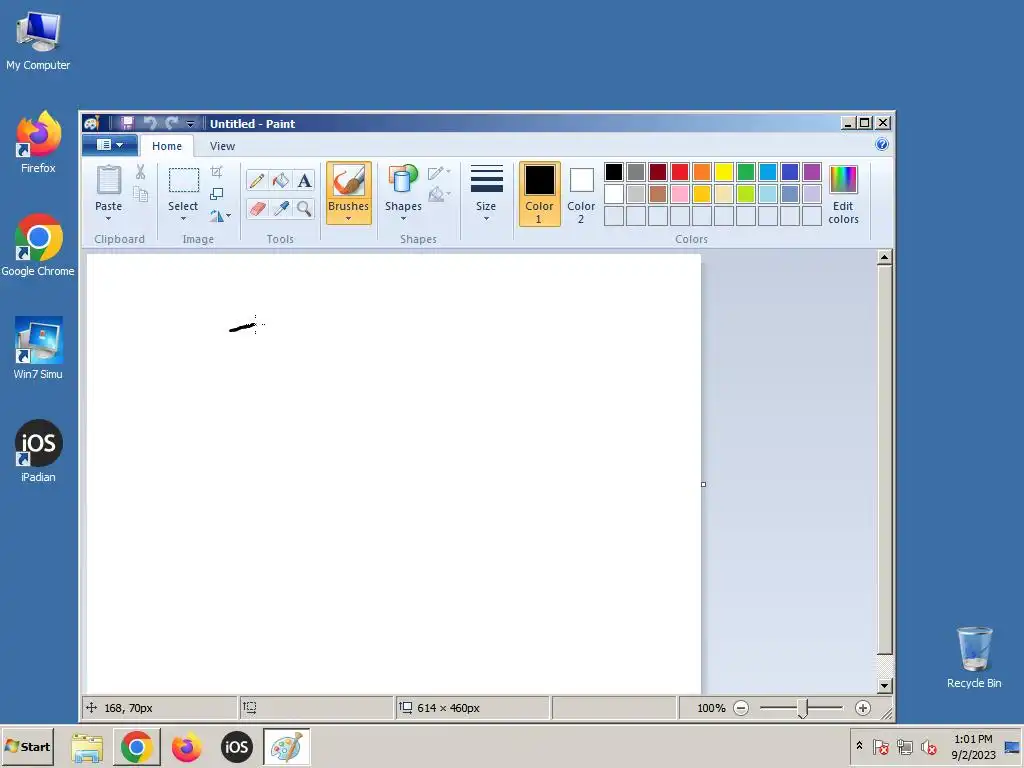This screenshot has height=768, width=1024.
Task: Expand the Select dropdown arrow
Action: point(184,219)
